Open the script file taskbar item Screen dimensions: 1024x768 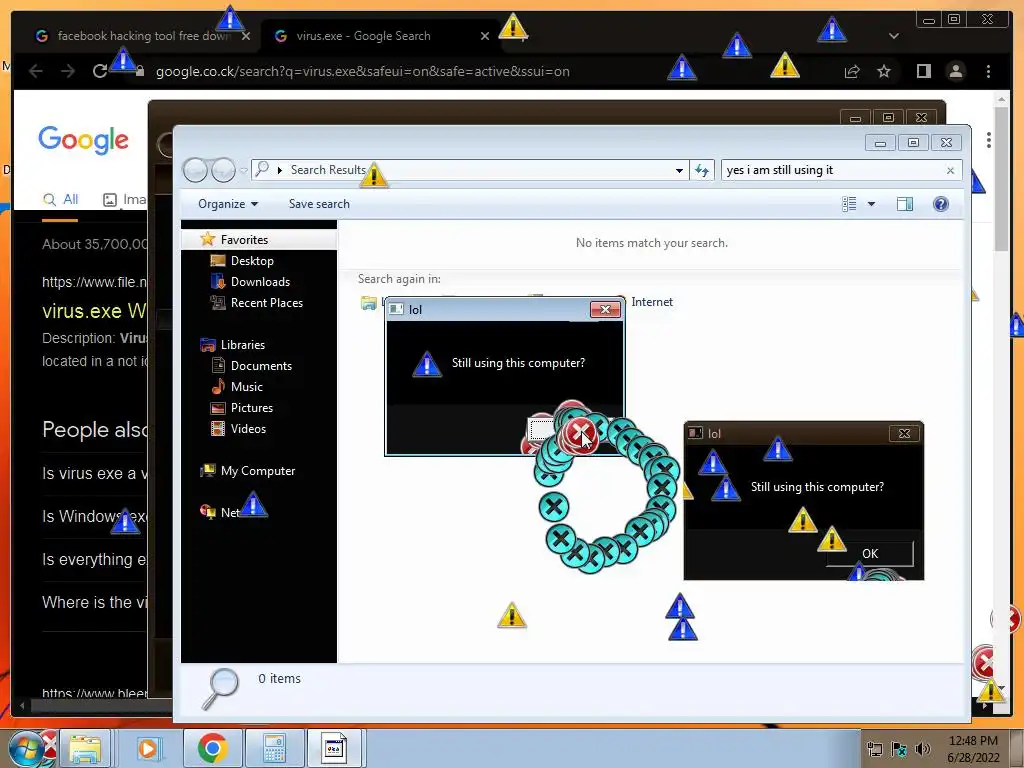click(334, 748)
